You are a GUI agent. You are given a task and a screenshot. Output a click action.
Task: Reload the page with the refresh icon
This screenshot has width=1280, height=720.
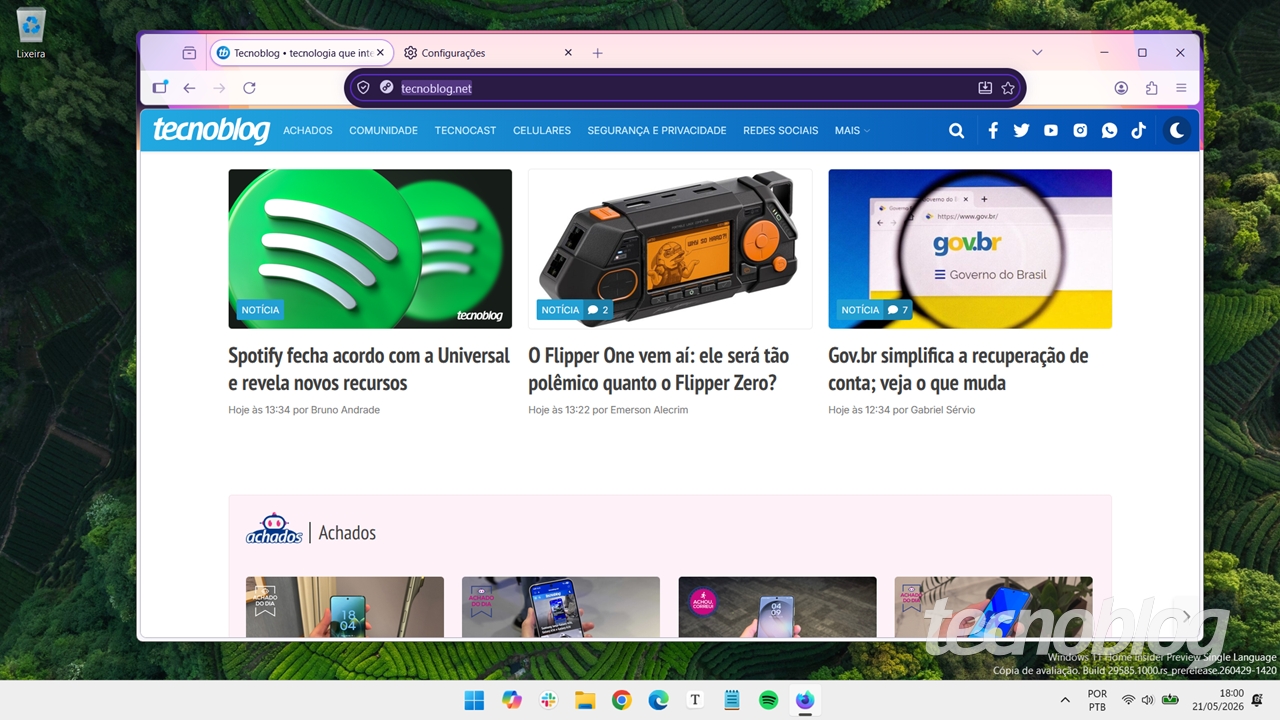pos(249,88)
